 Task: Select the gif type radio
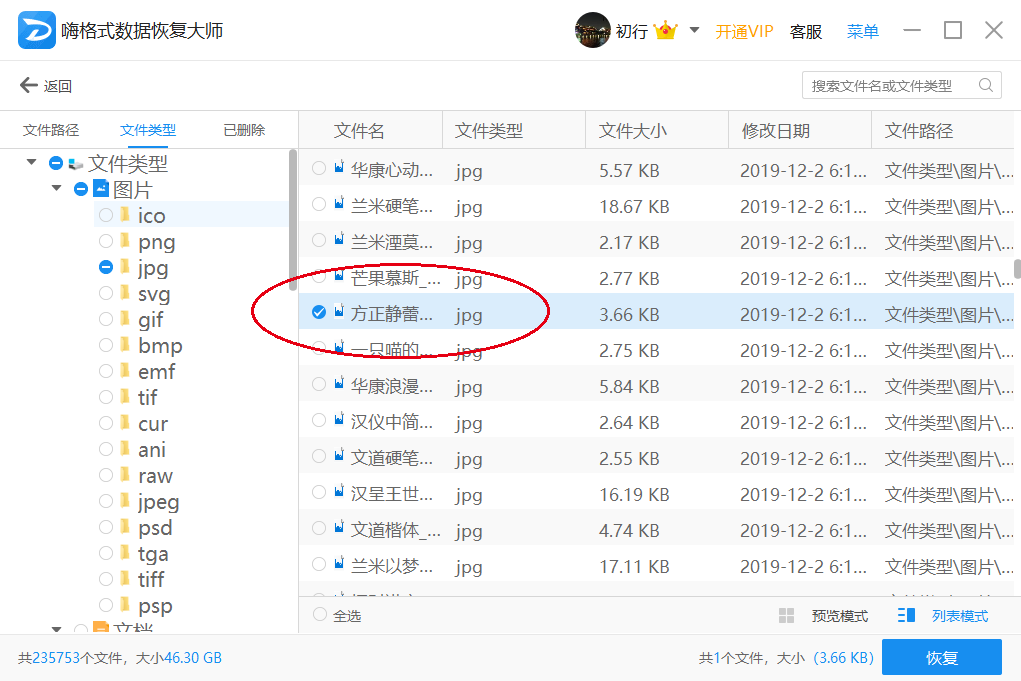(x=105, y=319)
